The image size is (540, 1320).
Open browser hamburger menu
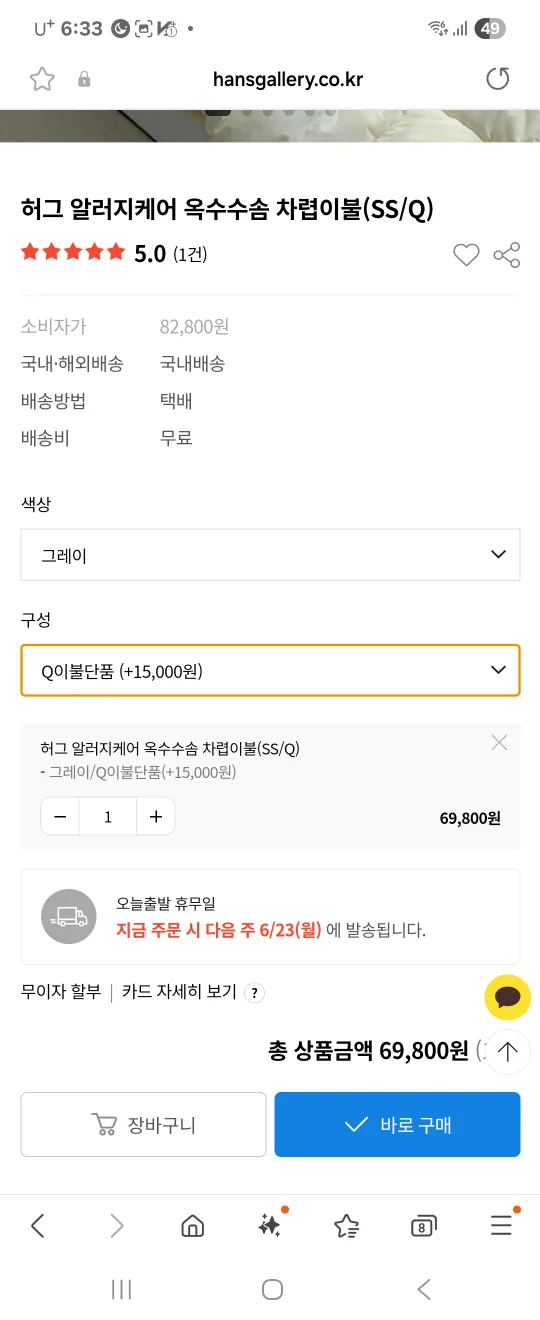point(501,1225)
